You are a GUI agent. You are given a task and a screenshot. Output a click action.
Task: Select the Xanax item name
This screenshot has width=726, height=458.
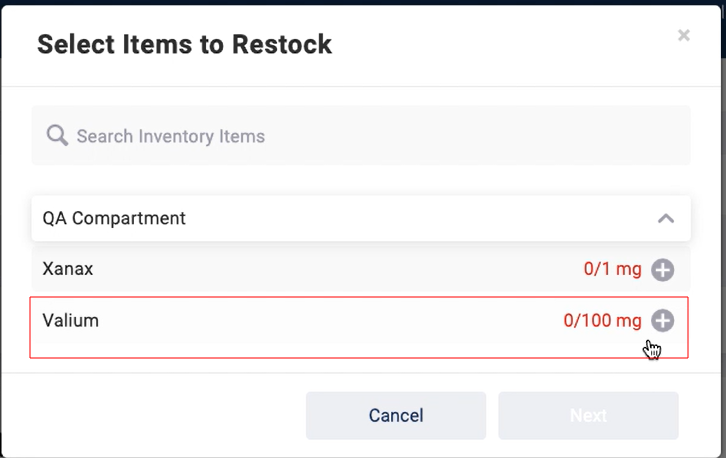[x=68, y=269]
